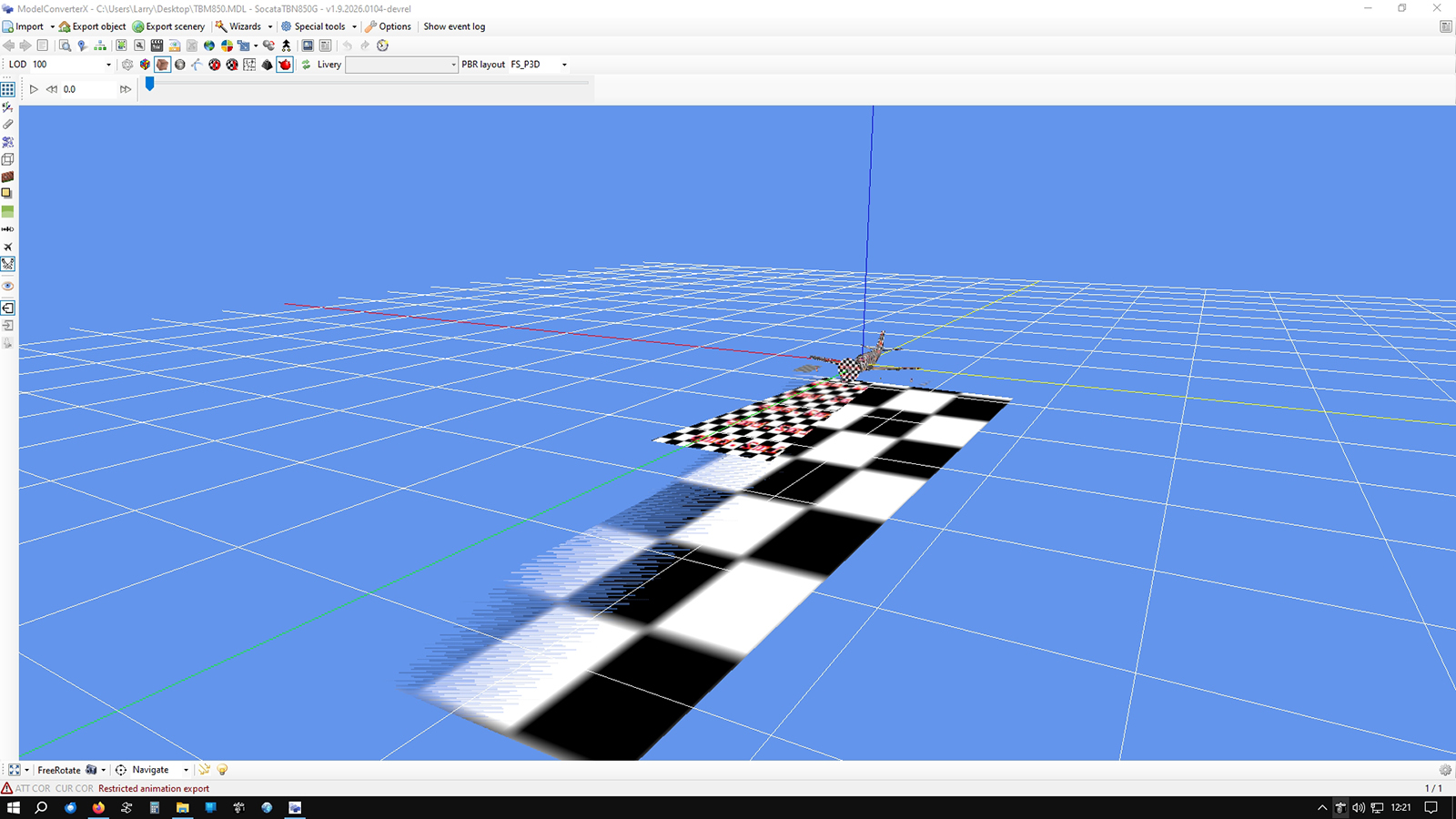Open the film clapperboard animation icon
The width and height of the screenshot is (1456, 819).
point(157,45)
